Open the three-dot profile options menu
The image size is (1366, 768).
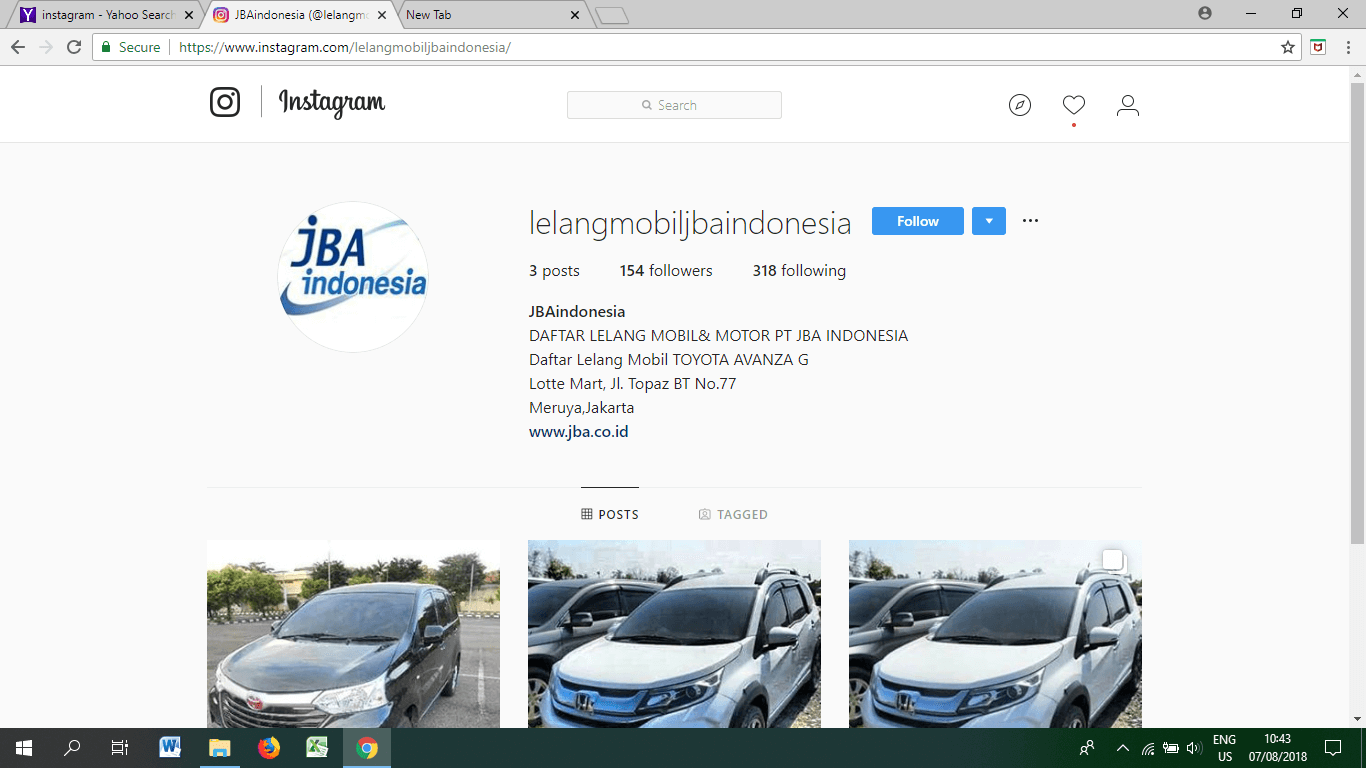(1030, 221)
